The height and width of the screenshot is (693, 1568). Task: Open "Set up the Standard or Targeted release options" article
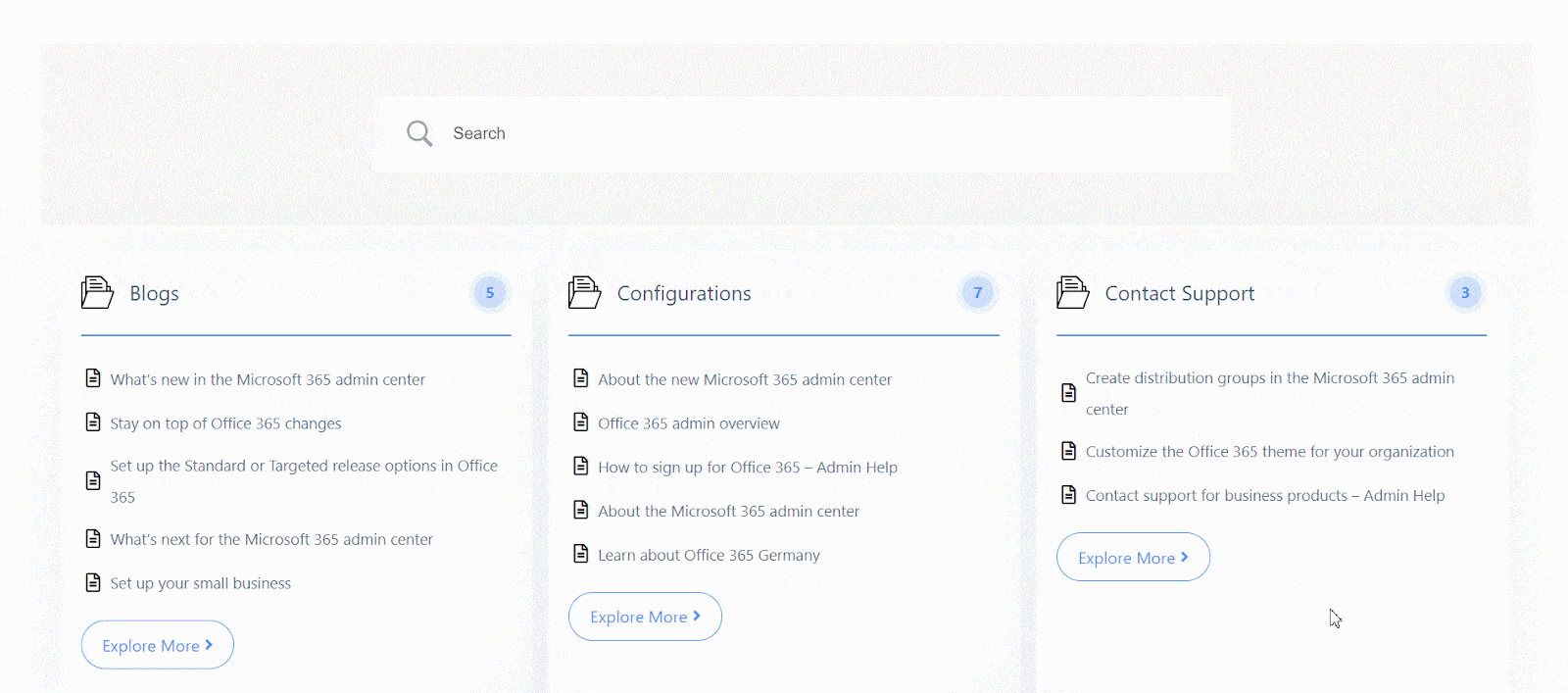click(x=304, y=481)
